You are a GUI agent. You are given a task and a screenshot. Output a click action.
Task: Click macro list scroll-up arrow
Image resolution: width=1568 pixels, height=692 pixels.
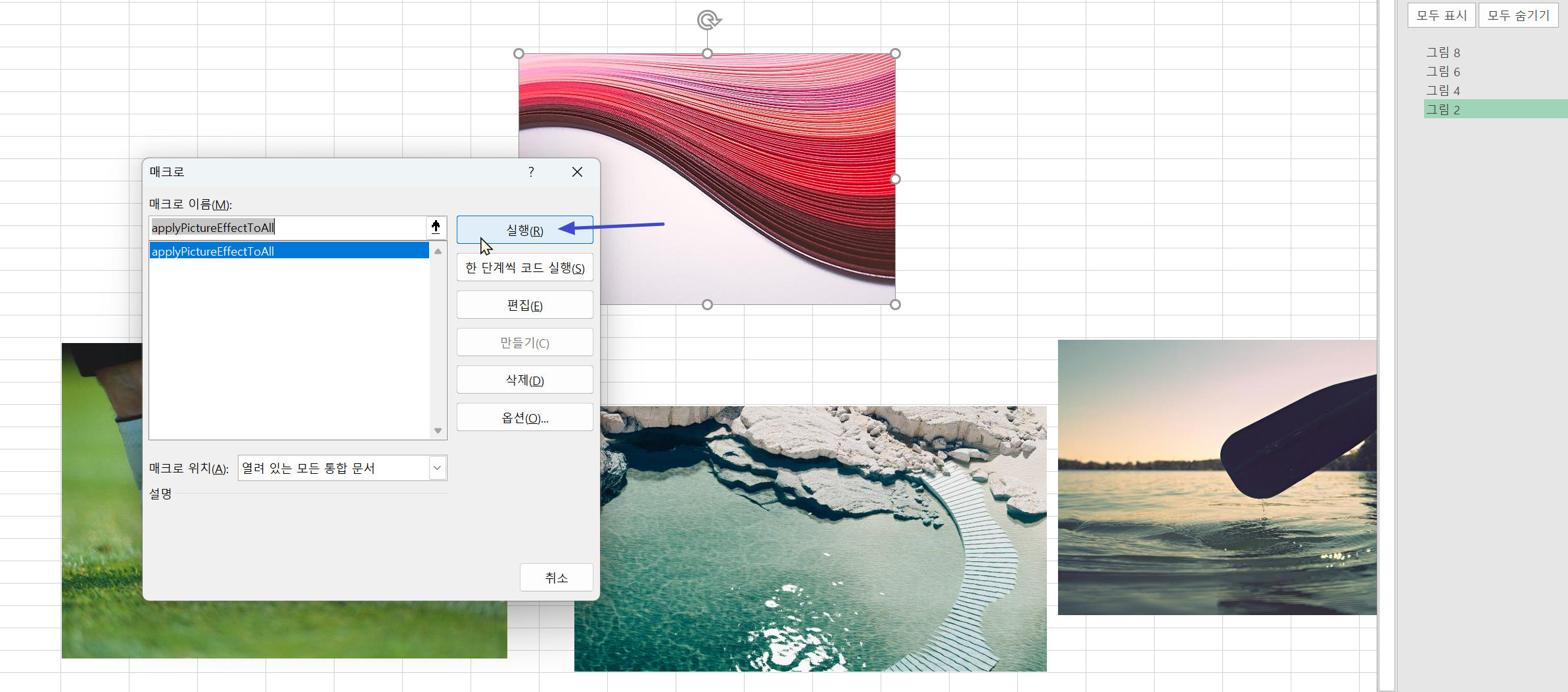(438, 251)
